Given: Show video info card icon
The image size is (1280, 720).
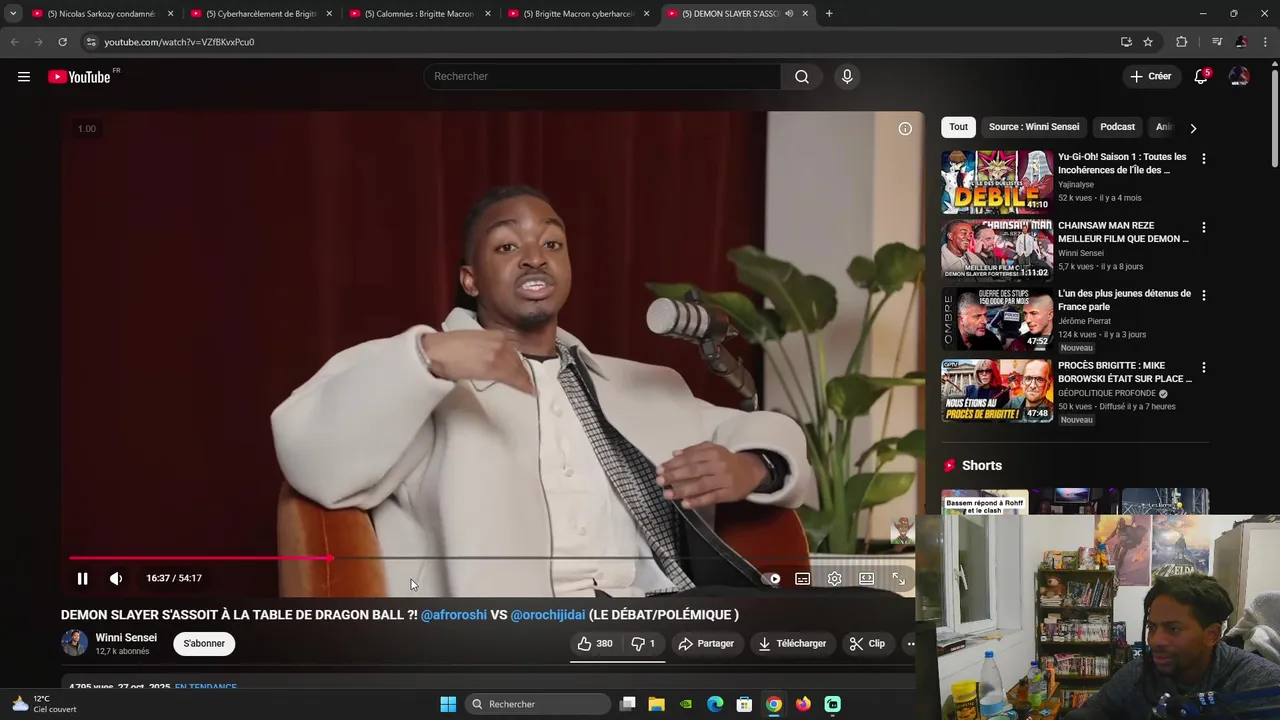Looking at the screenshot, I should click(905, 129).
